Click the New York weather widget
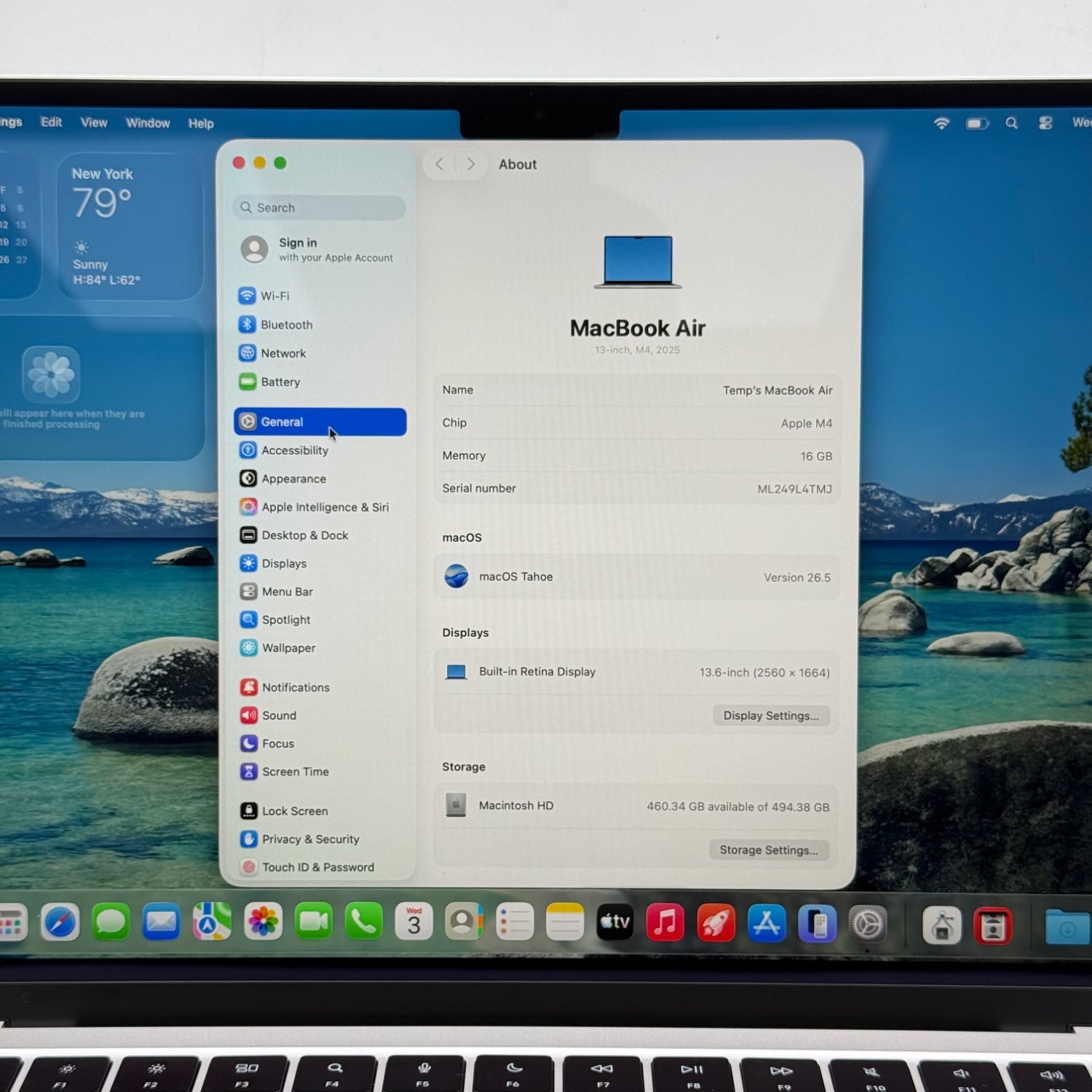The height and width of the screenshot is (1092, 1092). [130, 226]
